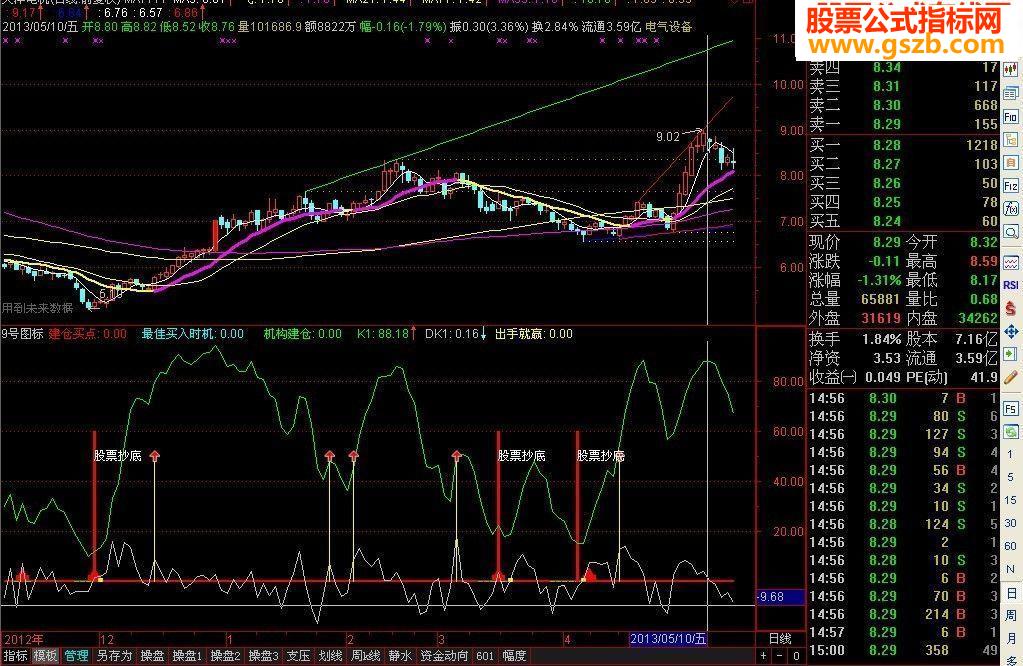Open the 管理 tab
1023x666 pixels.
pos(76,656)
